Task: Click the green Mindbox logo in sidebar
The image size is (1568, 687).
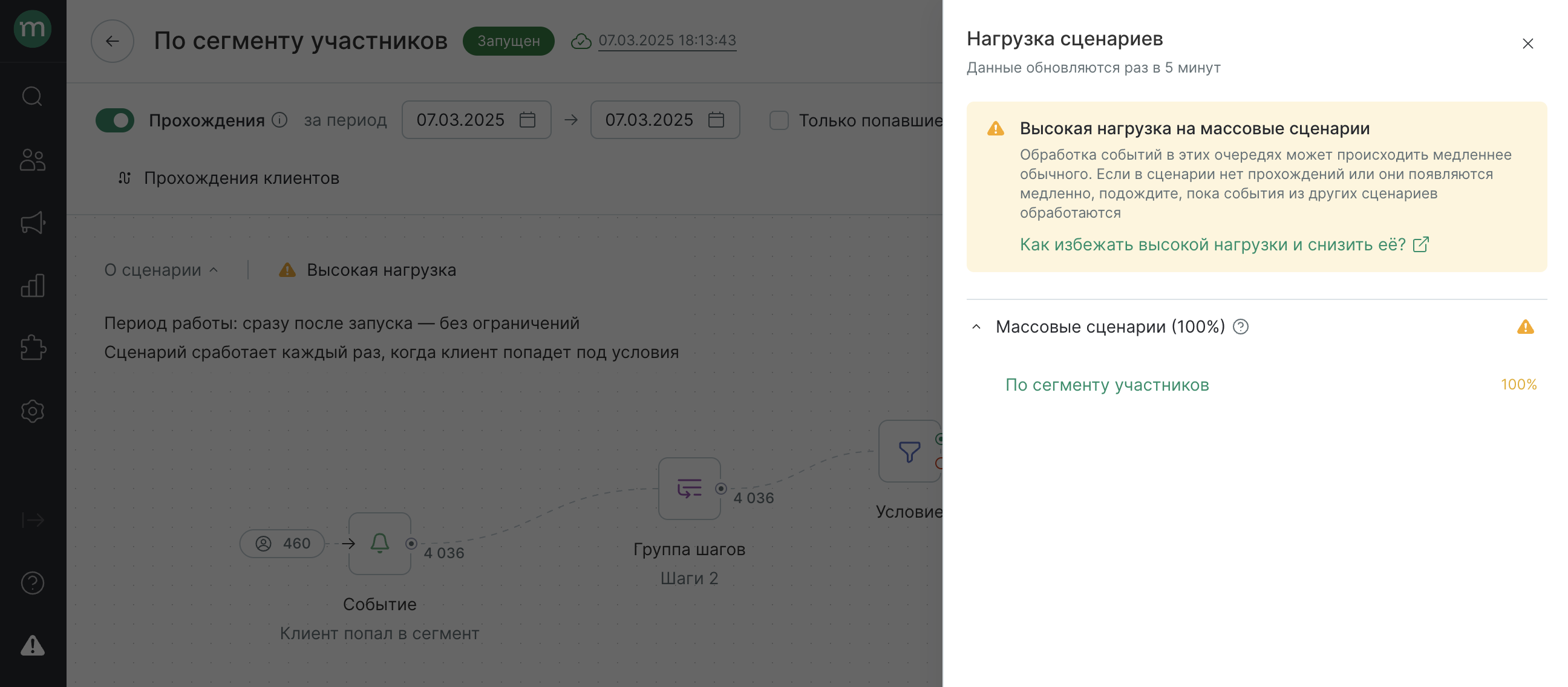Action: tap(32, 28)
